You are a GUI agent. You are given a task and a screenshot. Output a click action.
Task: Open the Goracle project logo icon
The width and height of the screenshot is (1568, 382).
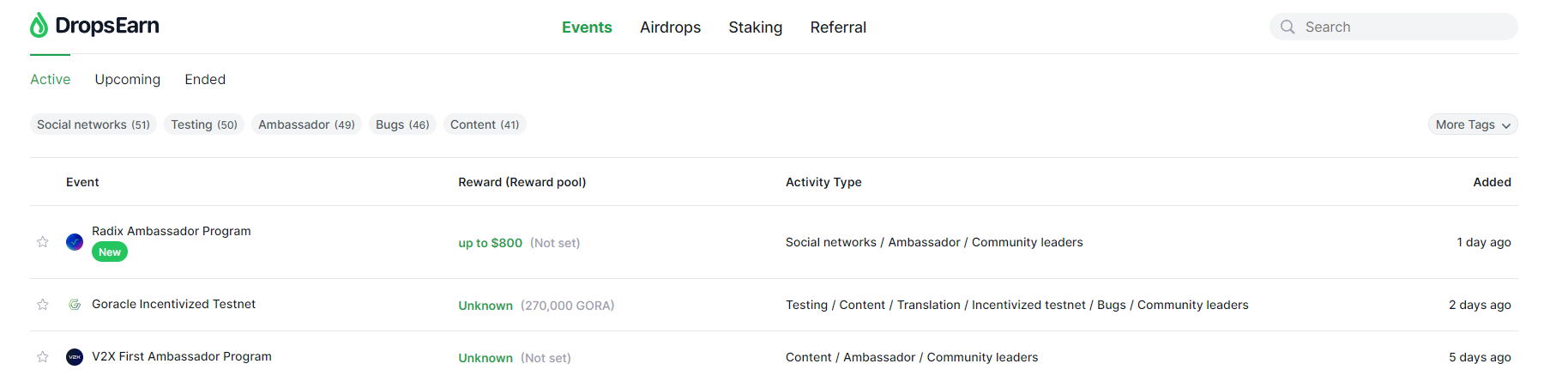tap(75, 305)
